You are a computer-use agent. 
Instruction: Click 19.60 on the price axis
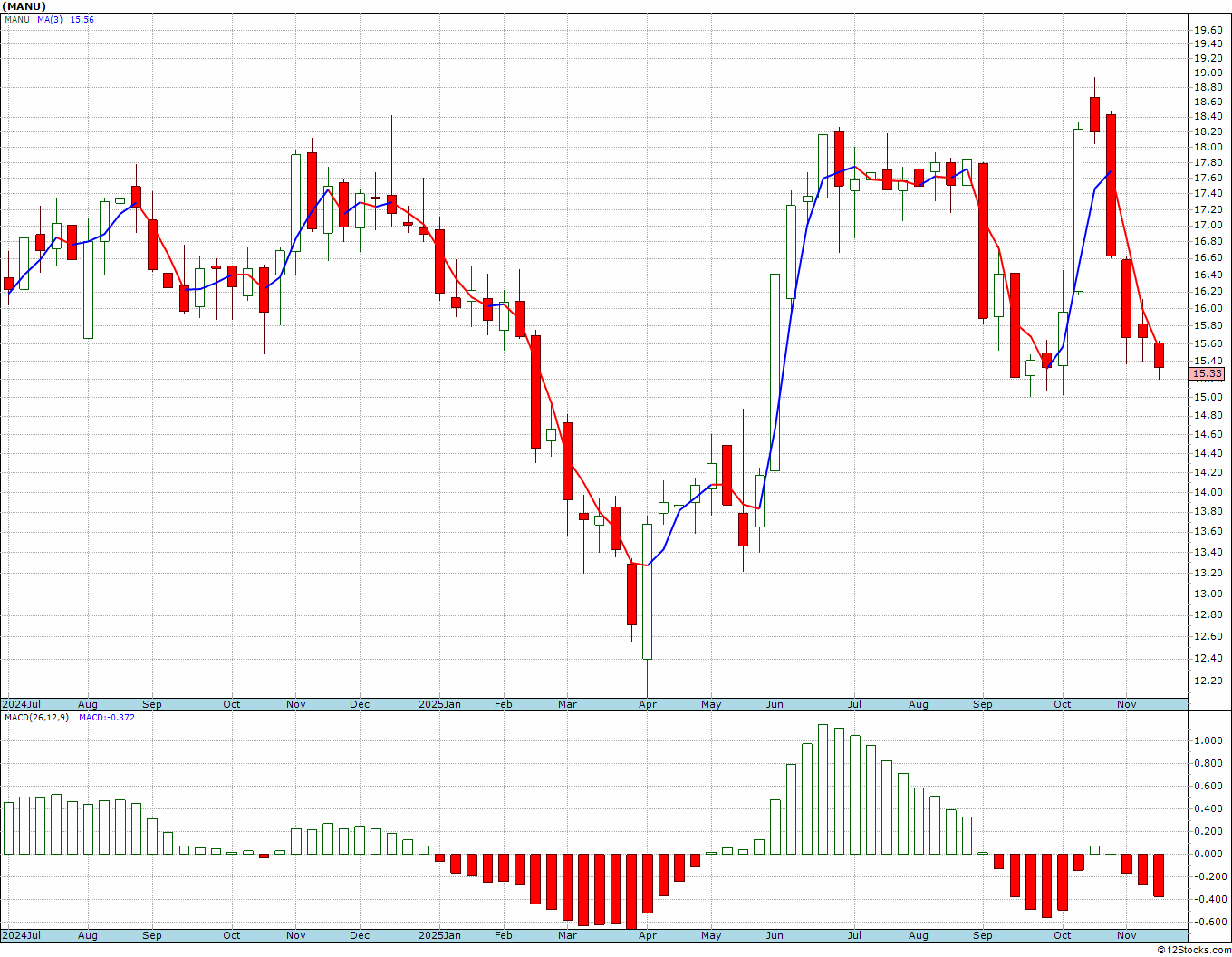point(1208,30)
